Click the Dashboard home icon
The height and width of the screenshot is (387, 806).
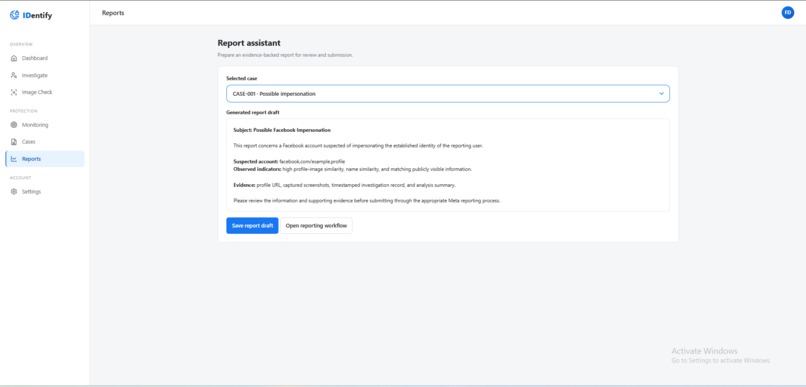point(14,58)
